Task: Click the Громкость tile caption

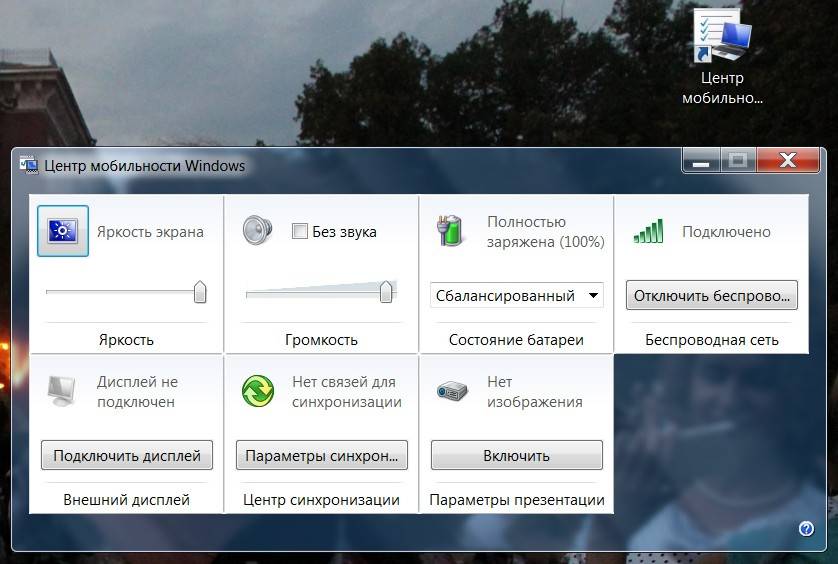Action: click(321, 340)
